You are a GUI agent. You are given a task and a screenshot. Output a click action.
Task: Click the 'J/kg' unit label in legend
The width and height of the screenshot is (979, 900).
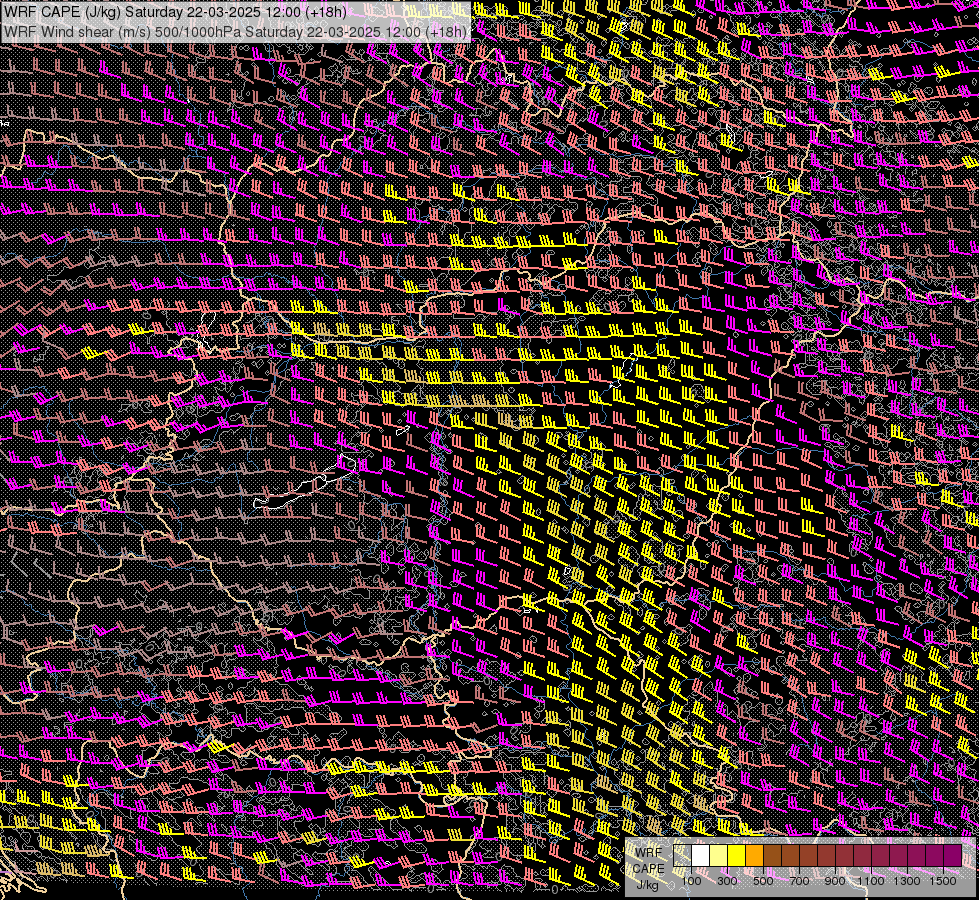[x=648, y=885]
